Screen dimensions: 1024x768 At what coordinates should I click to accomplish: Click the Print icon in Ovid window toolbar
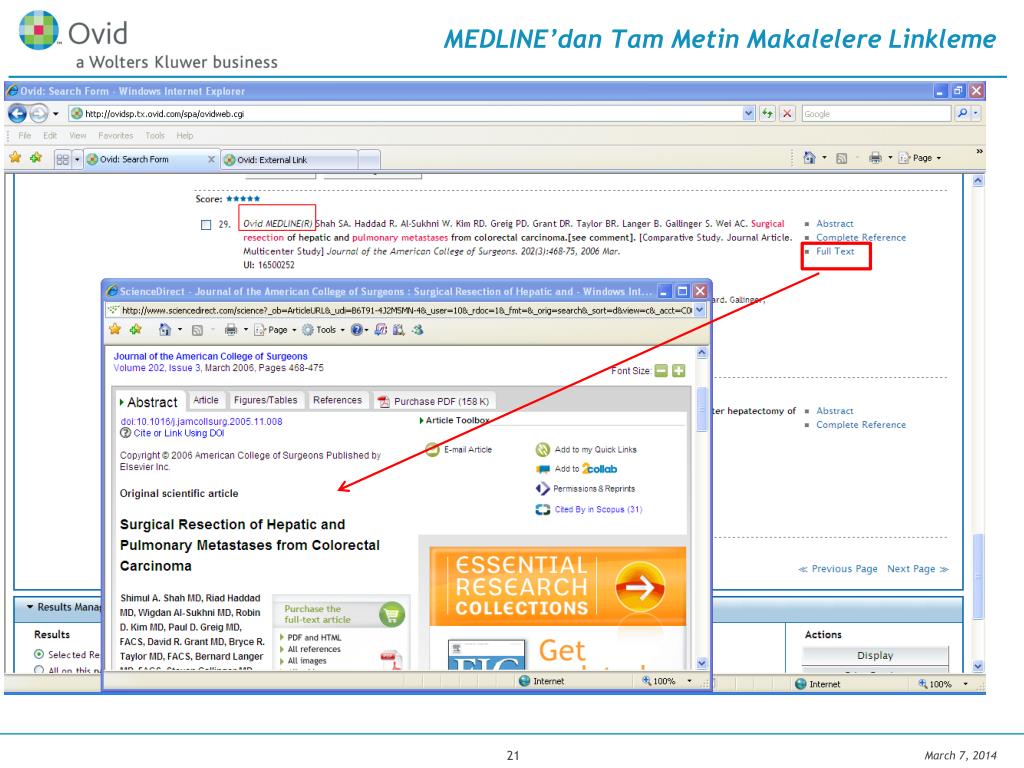(875, 157)
